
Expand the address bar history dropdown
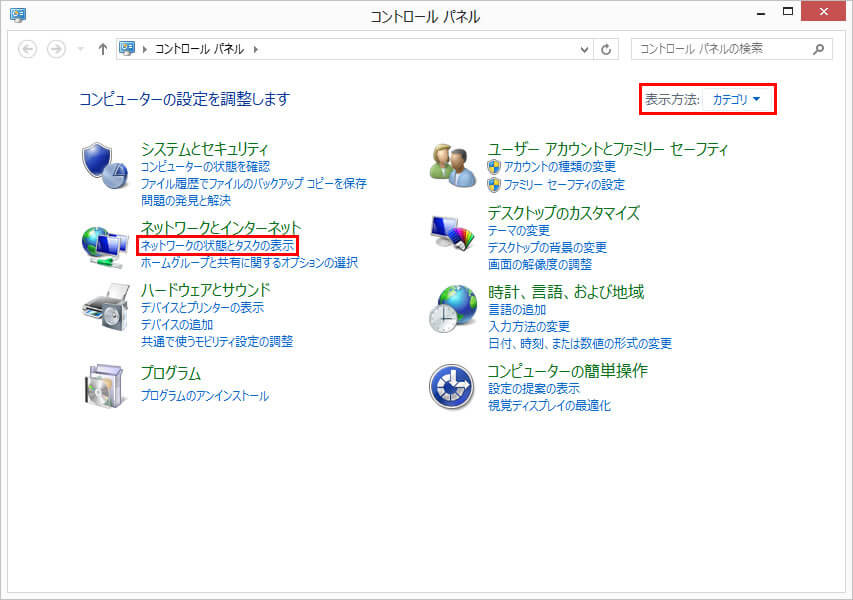(x=584, y=50)
